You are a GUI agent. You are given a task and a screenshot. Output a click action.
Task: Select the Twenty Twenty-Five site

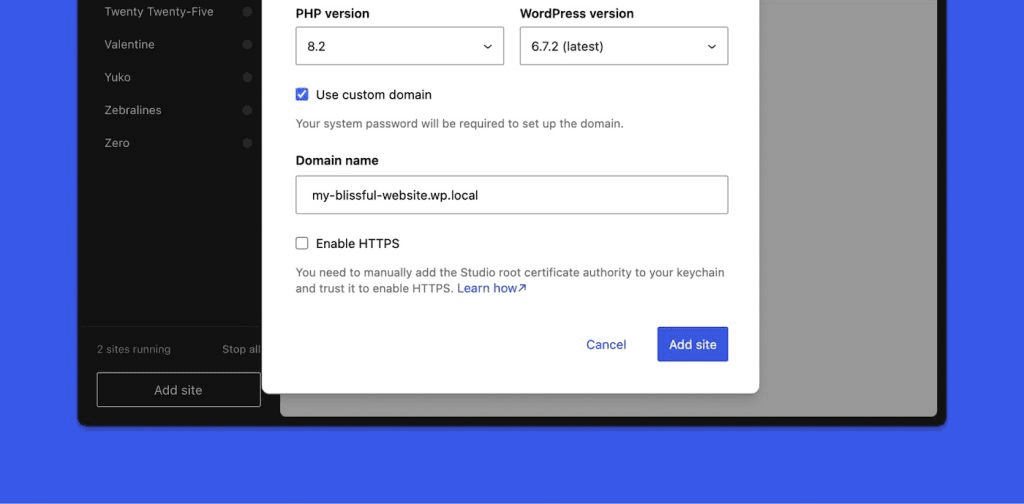(x=159, y=12)
